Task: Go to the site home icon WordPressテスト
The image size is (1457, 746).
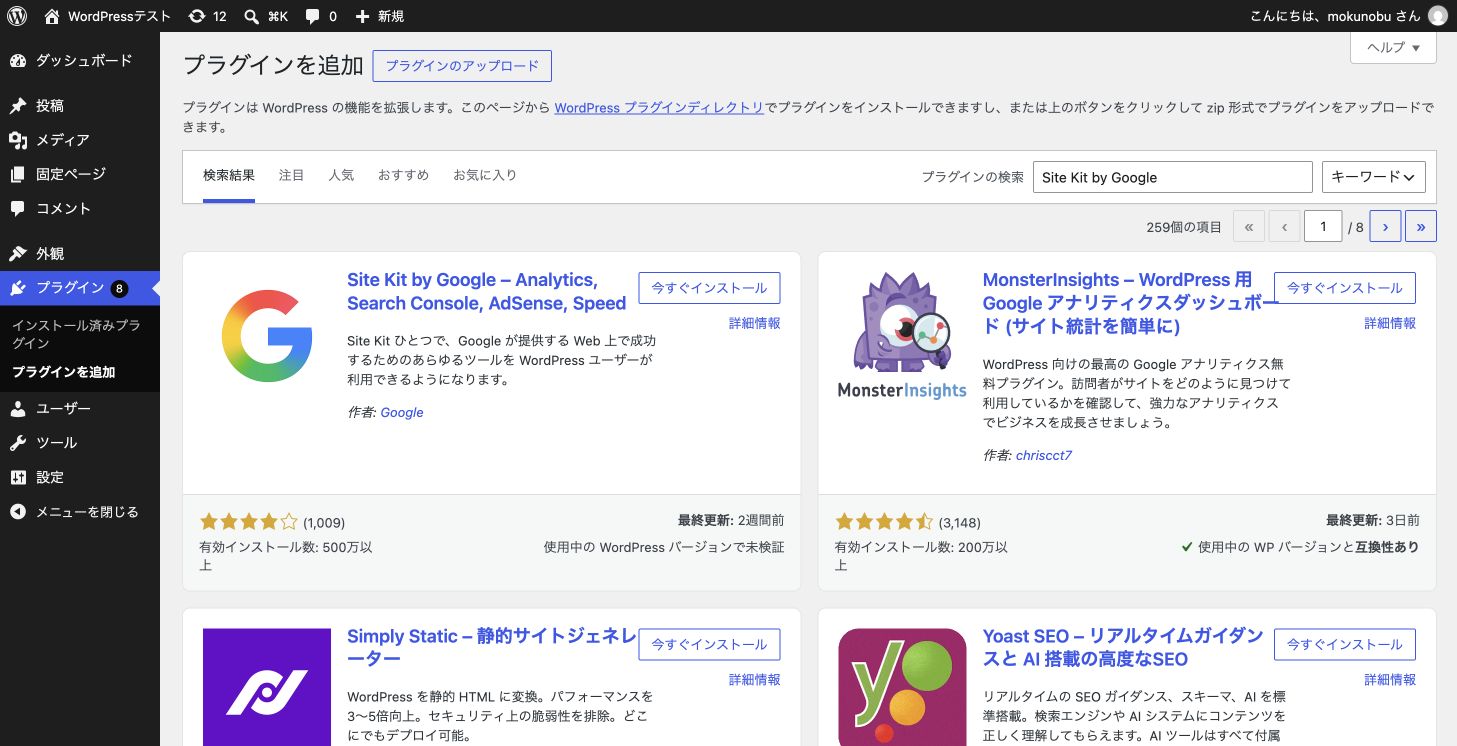Action: click(x=107, y=16)
